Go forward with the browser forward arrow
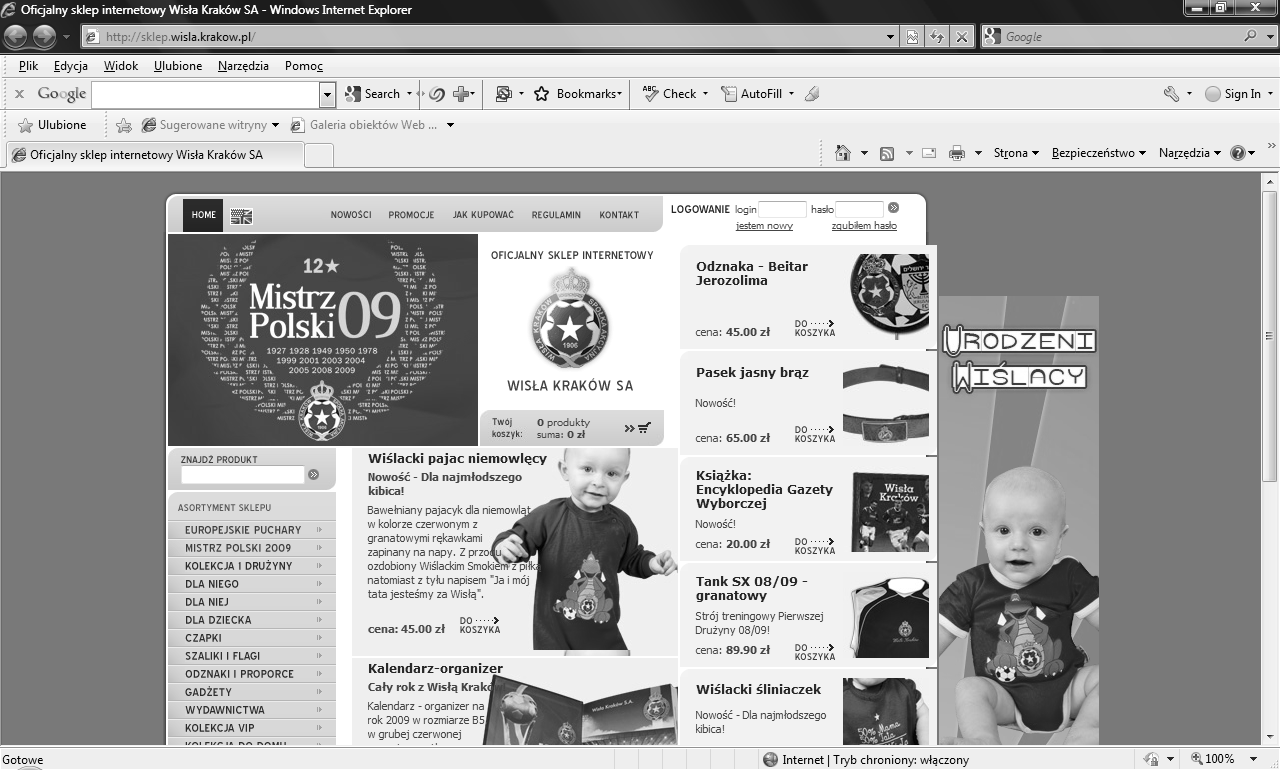 tap(44, 37)
